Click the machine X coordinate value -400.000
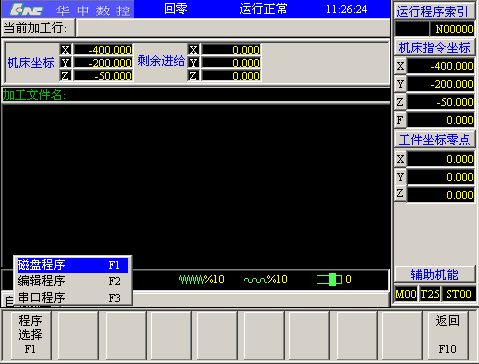 pos(103,50)
